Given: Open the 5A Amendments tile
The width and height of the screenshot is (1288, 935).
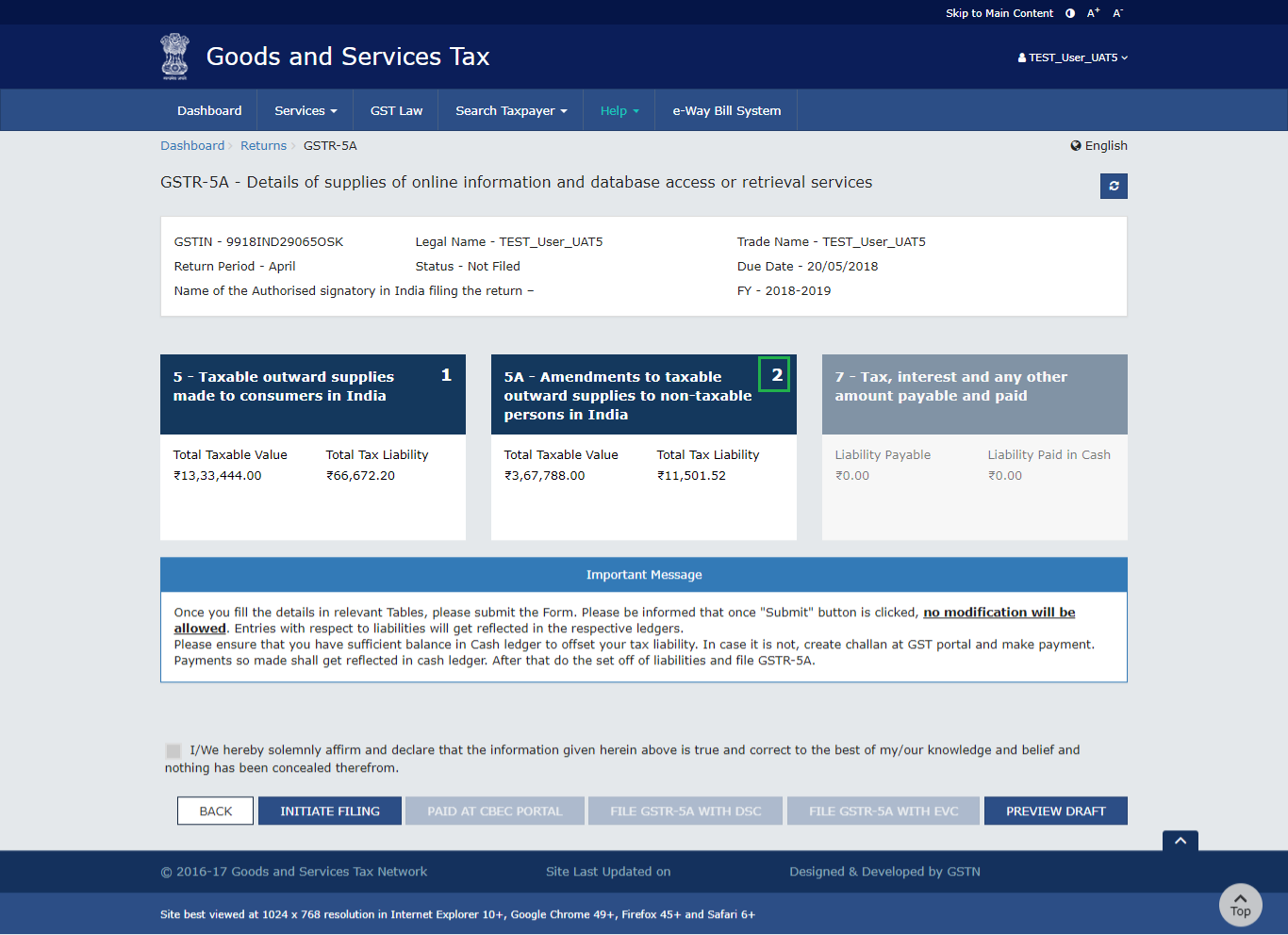Looking at the screenshot, I should click(x=643, y=395).
